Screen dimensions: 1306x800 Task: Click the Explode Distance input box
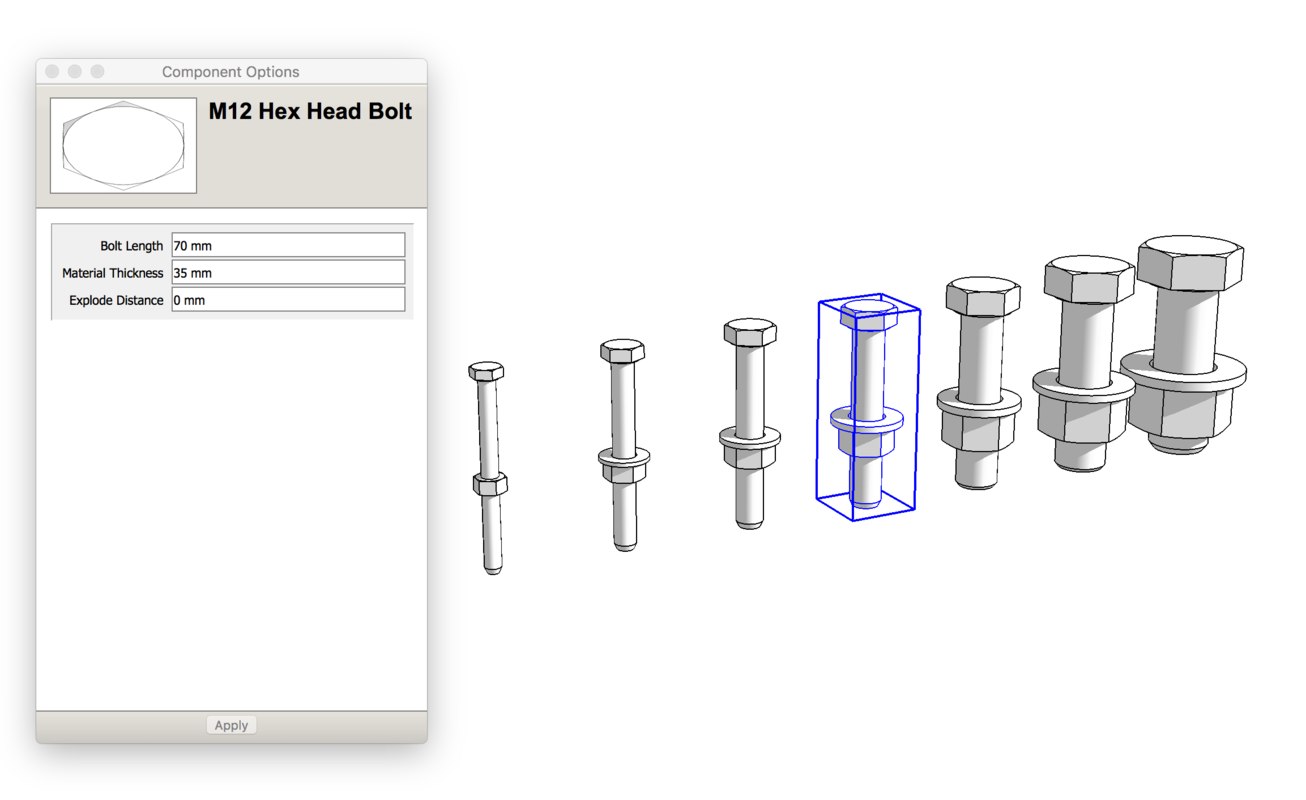point(288,299)
